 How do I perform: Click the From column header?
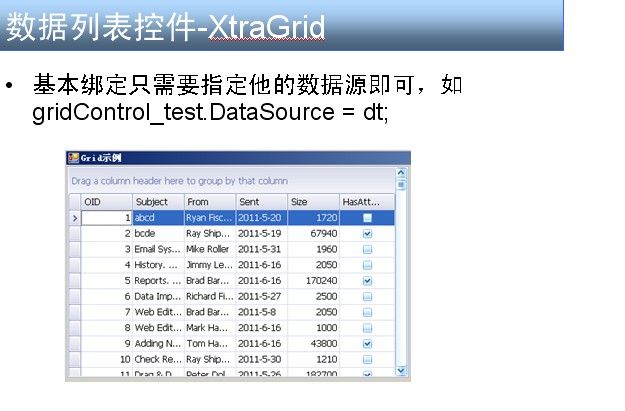click(210, 202)
